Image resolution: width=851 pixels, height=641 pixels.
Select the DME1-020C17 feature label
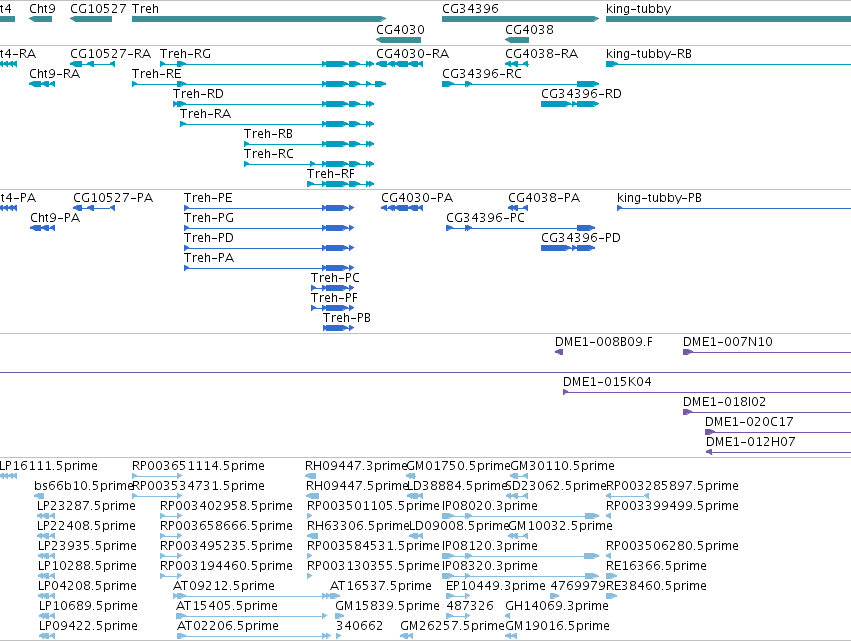(x=749, y=422)
